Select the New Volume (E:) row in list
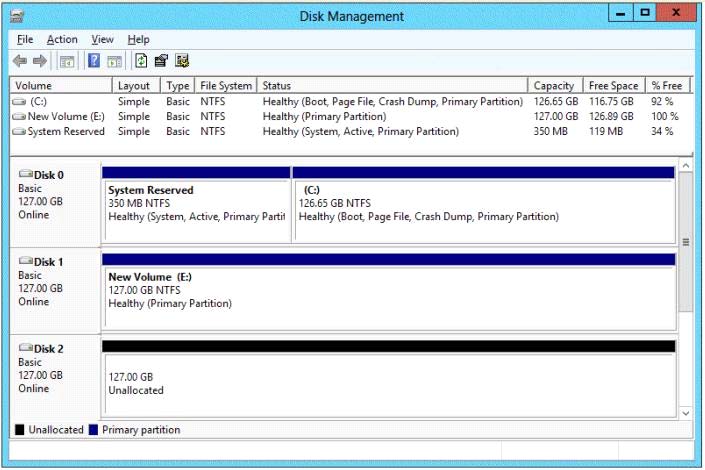The width and height of the screenshot is (705, 470). [x=62, y=116]
